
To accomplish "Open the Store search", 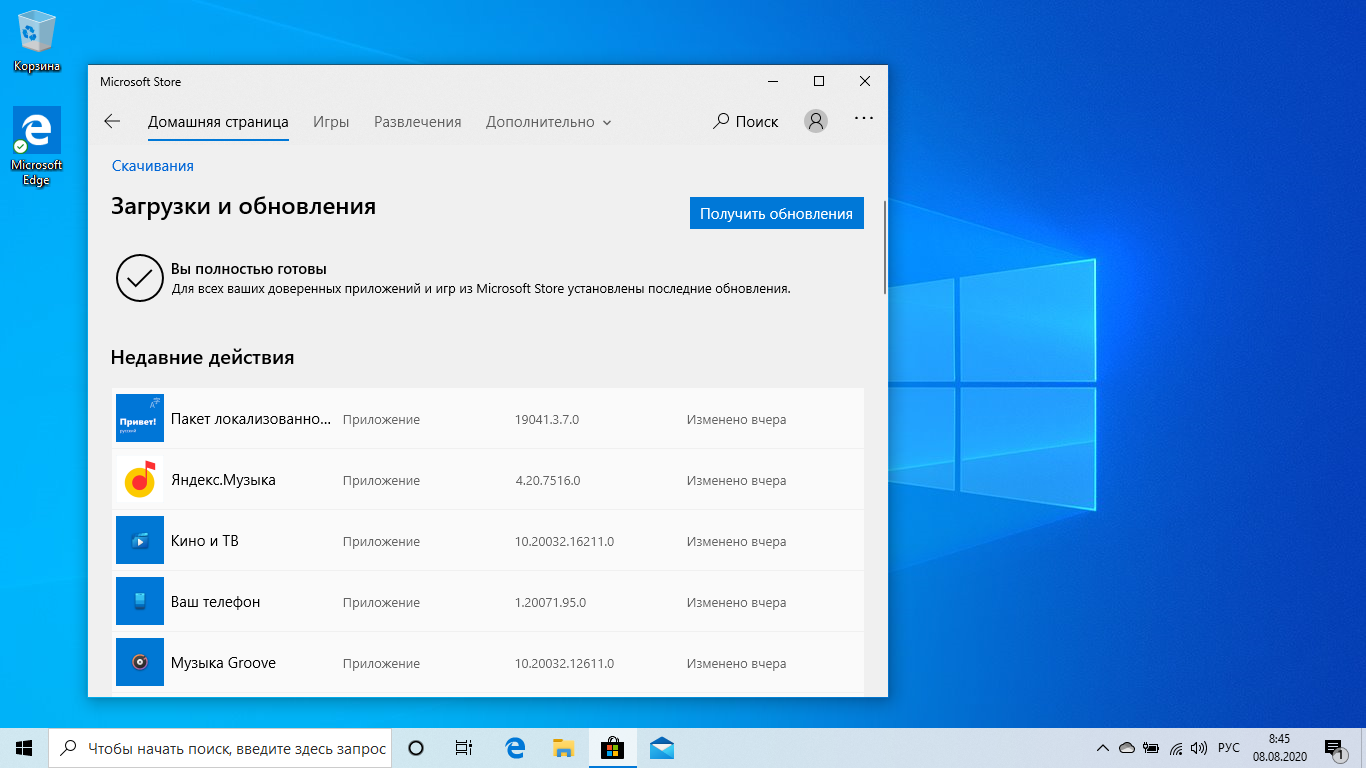I will pos(745,121).
